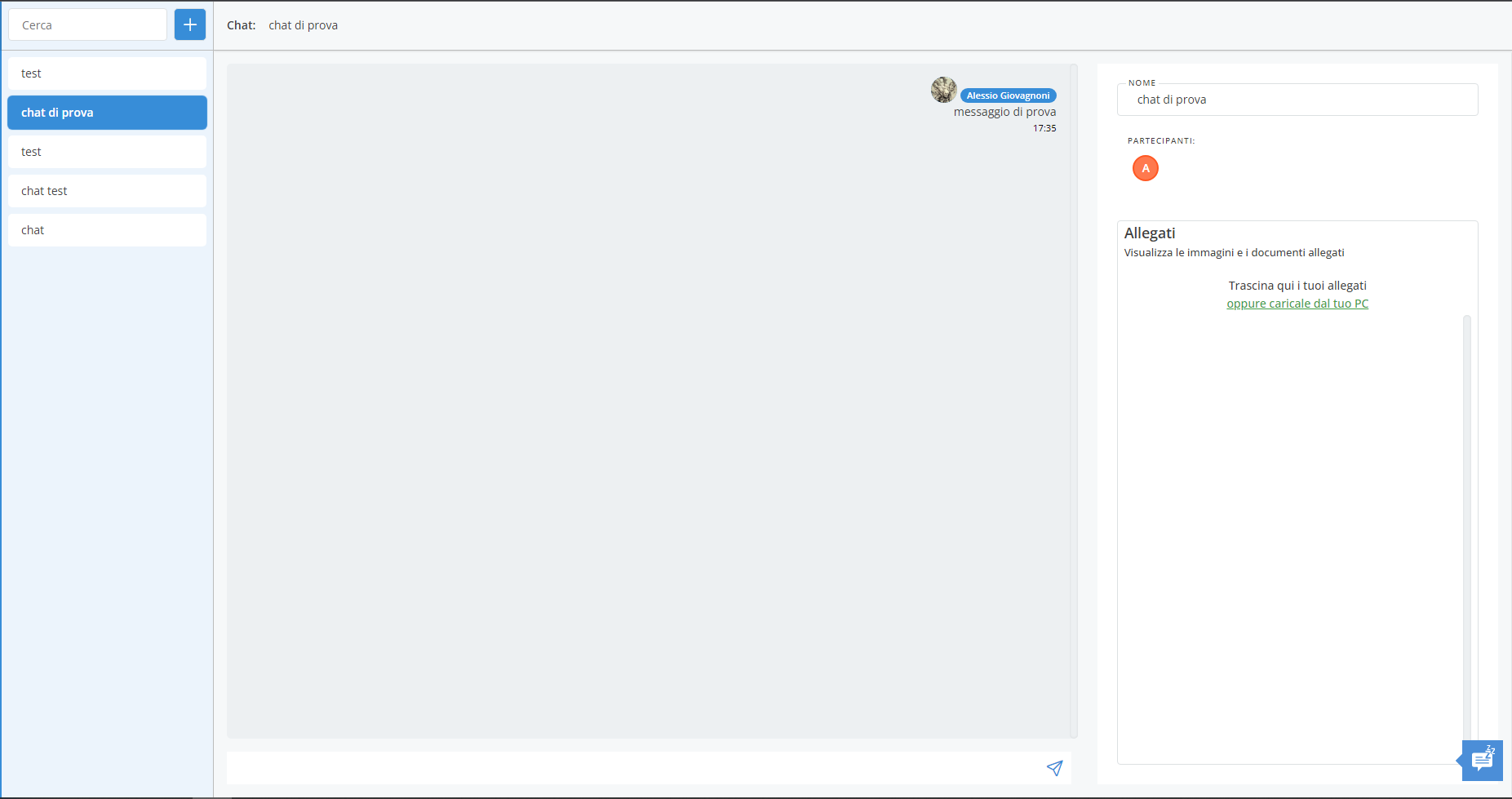Edit the Nome chat name field
This screenshot has height=799, width=1512.
[1297, 100]
